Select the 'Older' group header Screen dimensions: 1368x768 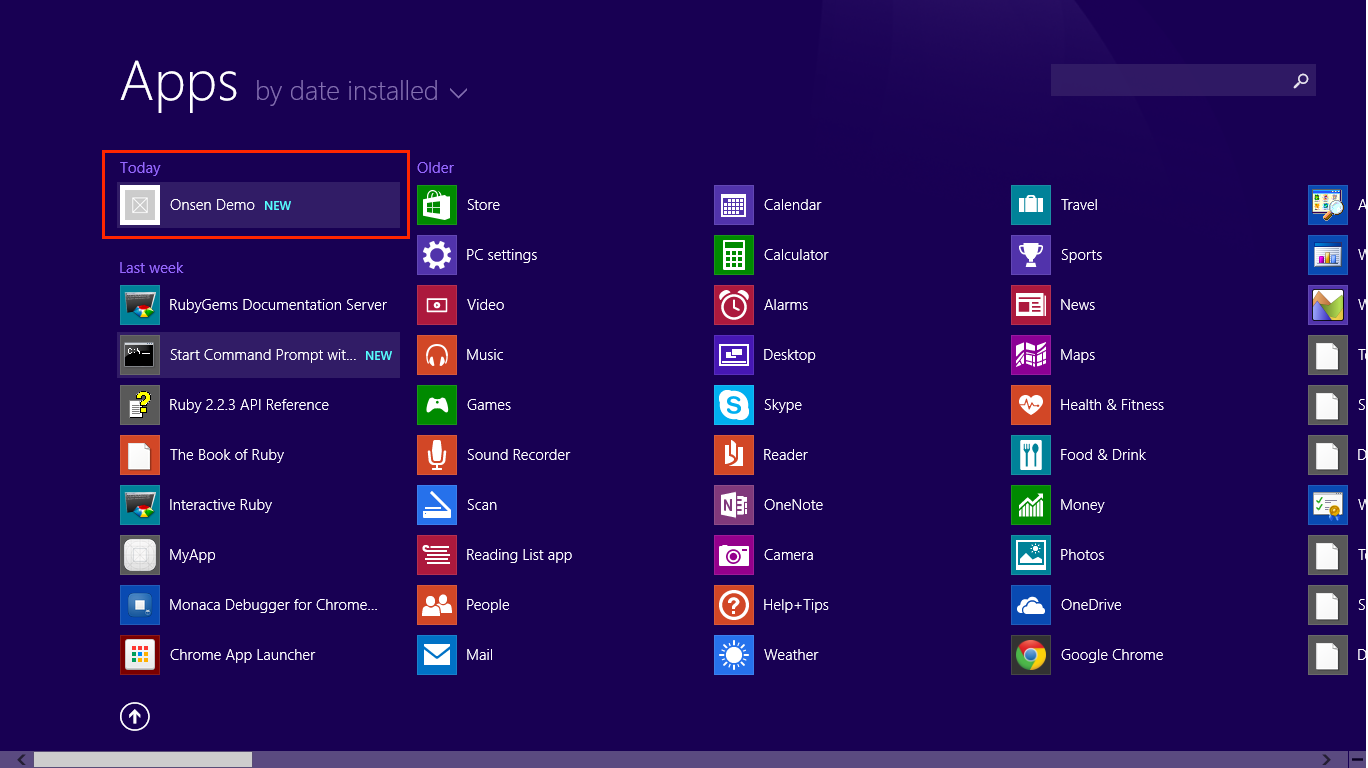point(435,168)
